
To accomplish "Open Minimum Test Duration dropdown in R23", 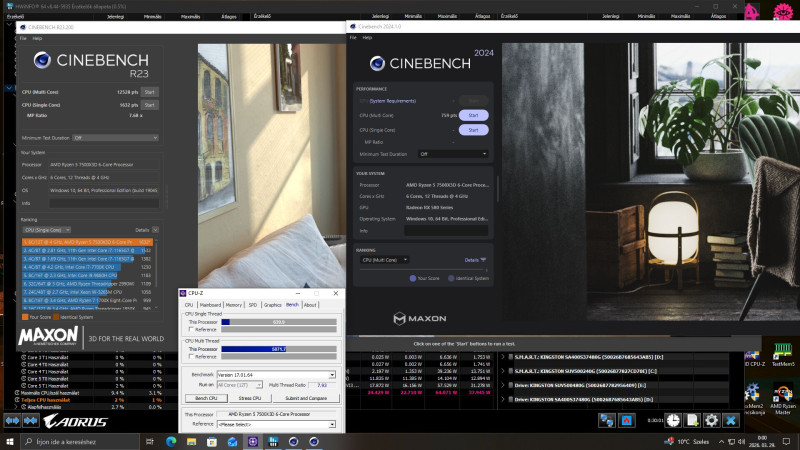I will (x=115, y=138).
